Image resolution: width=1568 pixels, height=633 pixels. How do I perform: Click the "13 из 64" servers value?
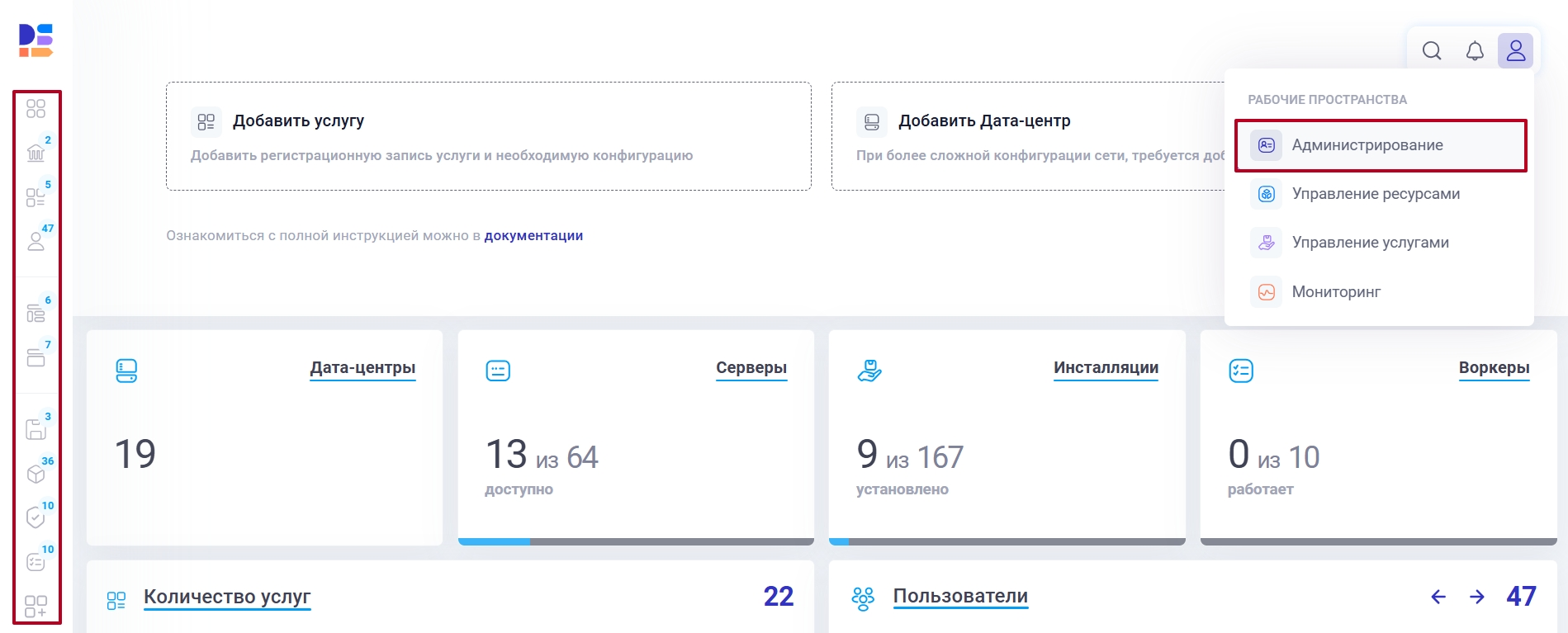pos(542,455)
